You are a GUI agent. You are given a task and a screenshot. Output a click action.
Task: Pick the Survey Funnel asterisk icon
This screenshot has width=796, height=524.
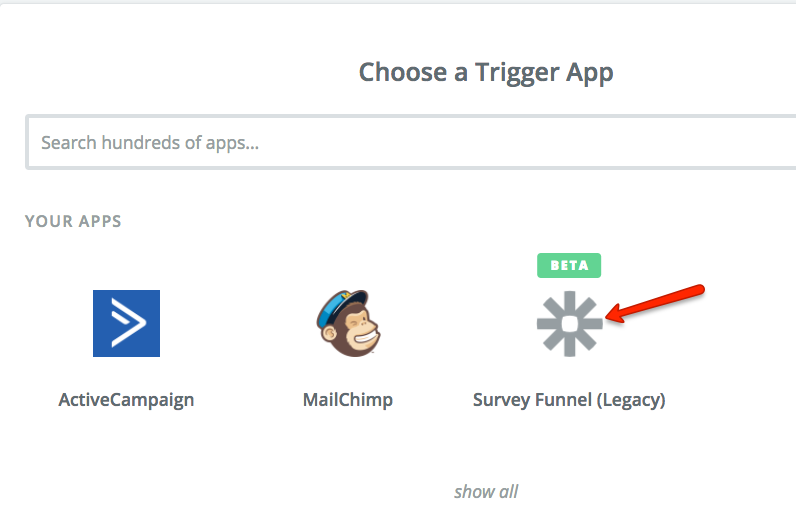569,323
